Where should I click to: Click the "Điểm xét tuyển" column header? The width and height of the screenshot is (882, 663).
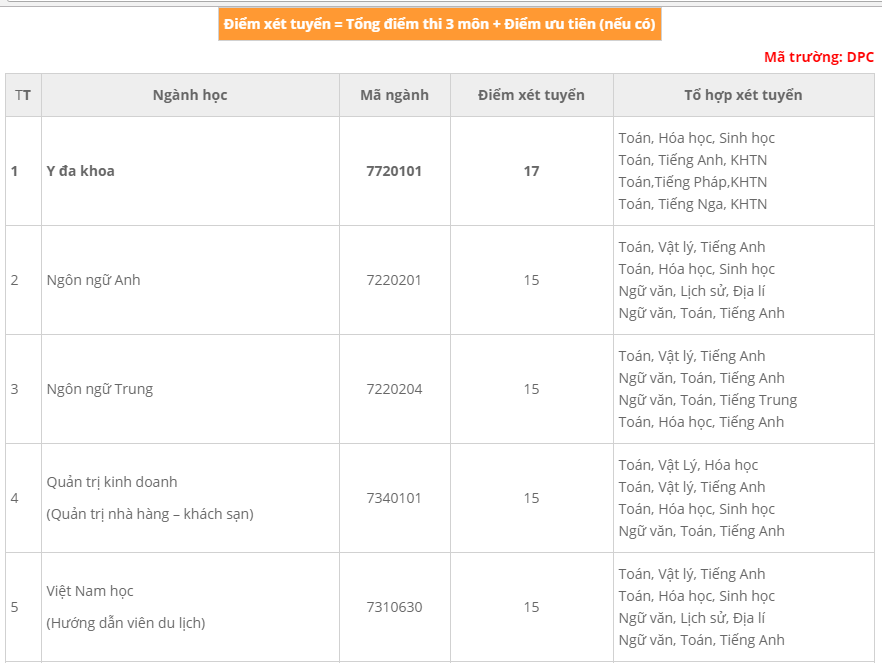tap(531, 95)
